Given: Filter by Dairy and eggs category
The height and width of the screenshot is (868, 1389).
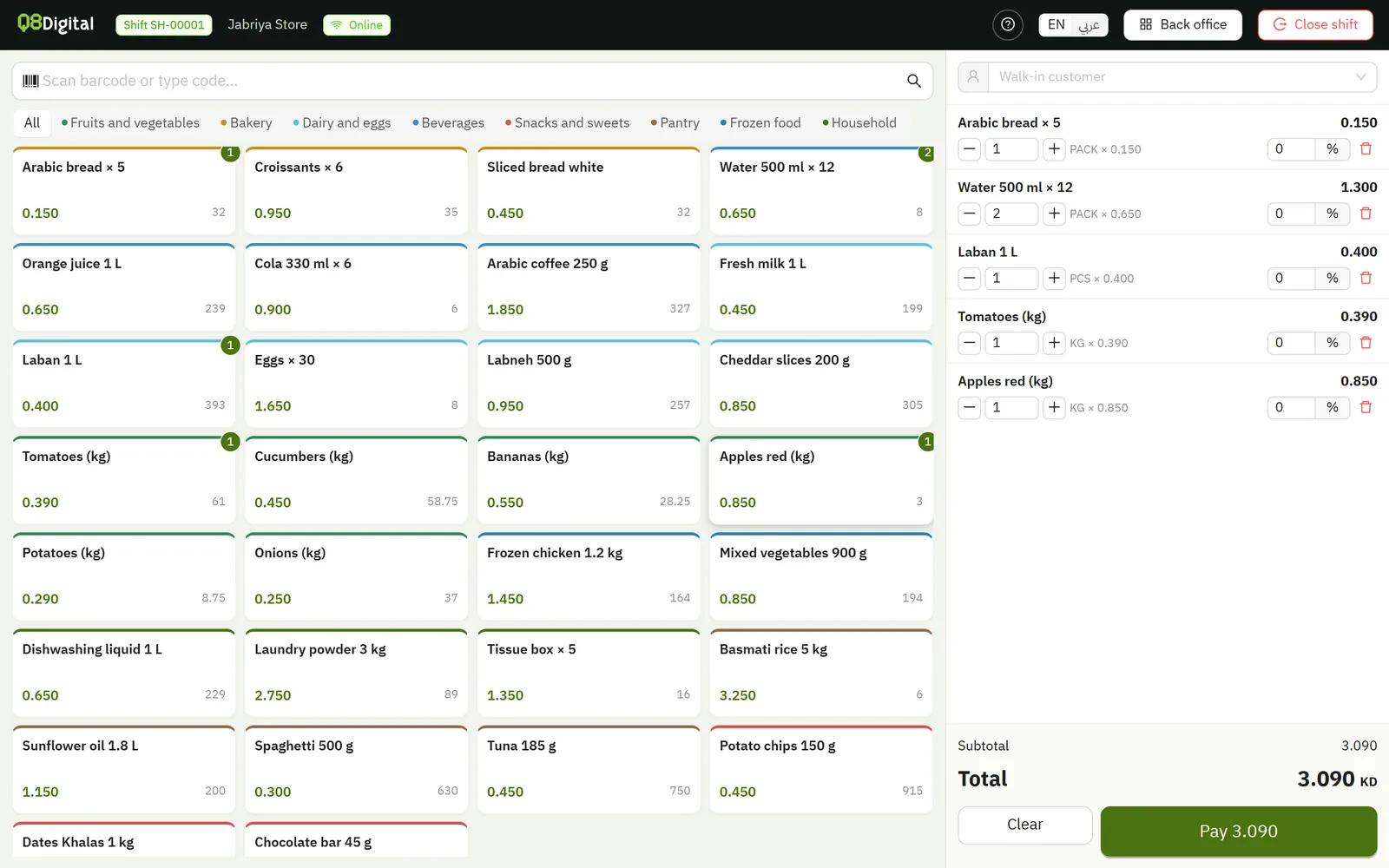Looking at the screenshot, I should [x=342, y=123].
